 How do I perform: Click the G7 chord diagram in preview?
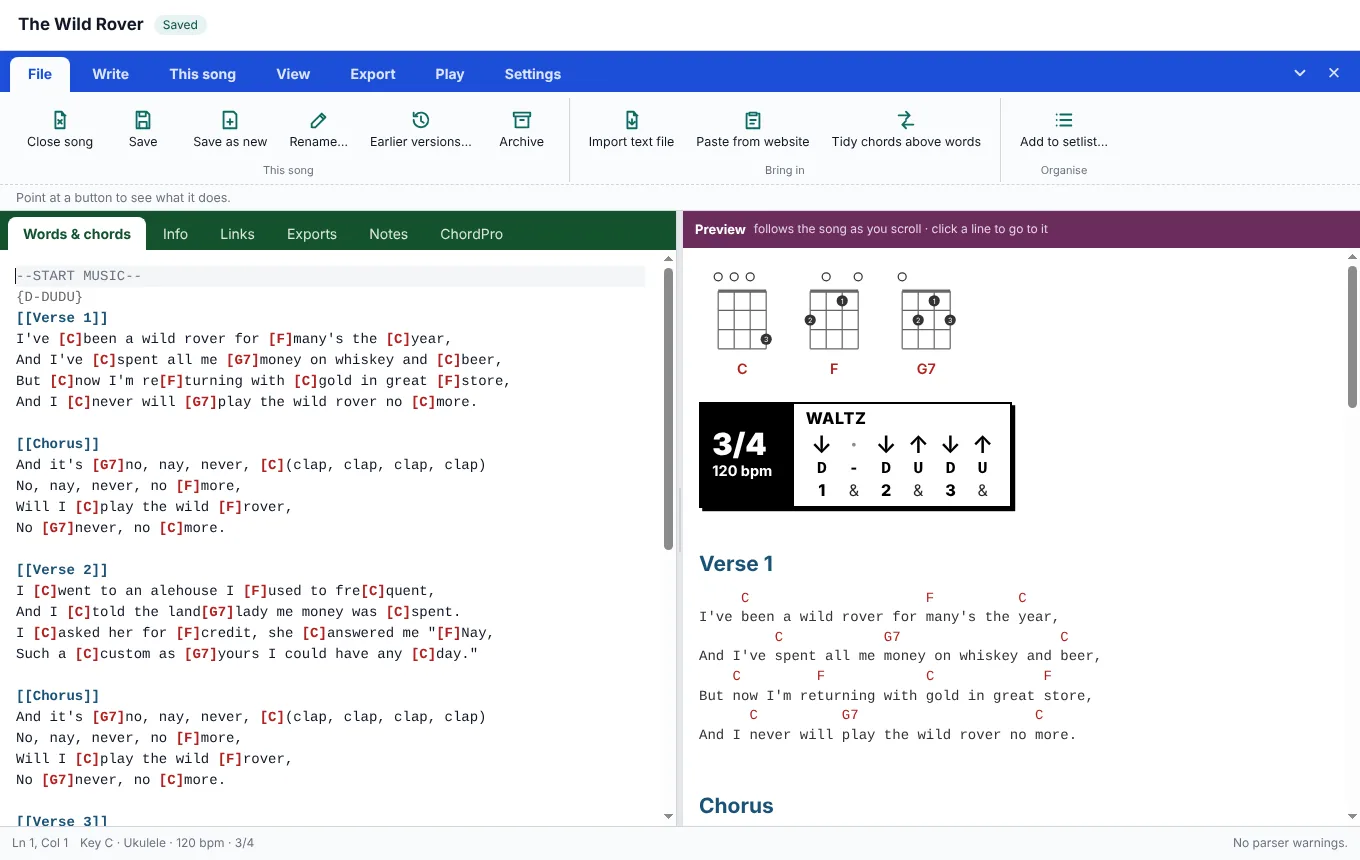tap(926, 323)
